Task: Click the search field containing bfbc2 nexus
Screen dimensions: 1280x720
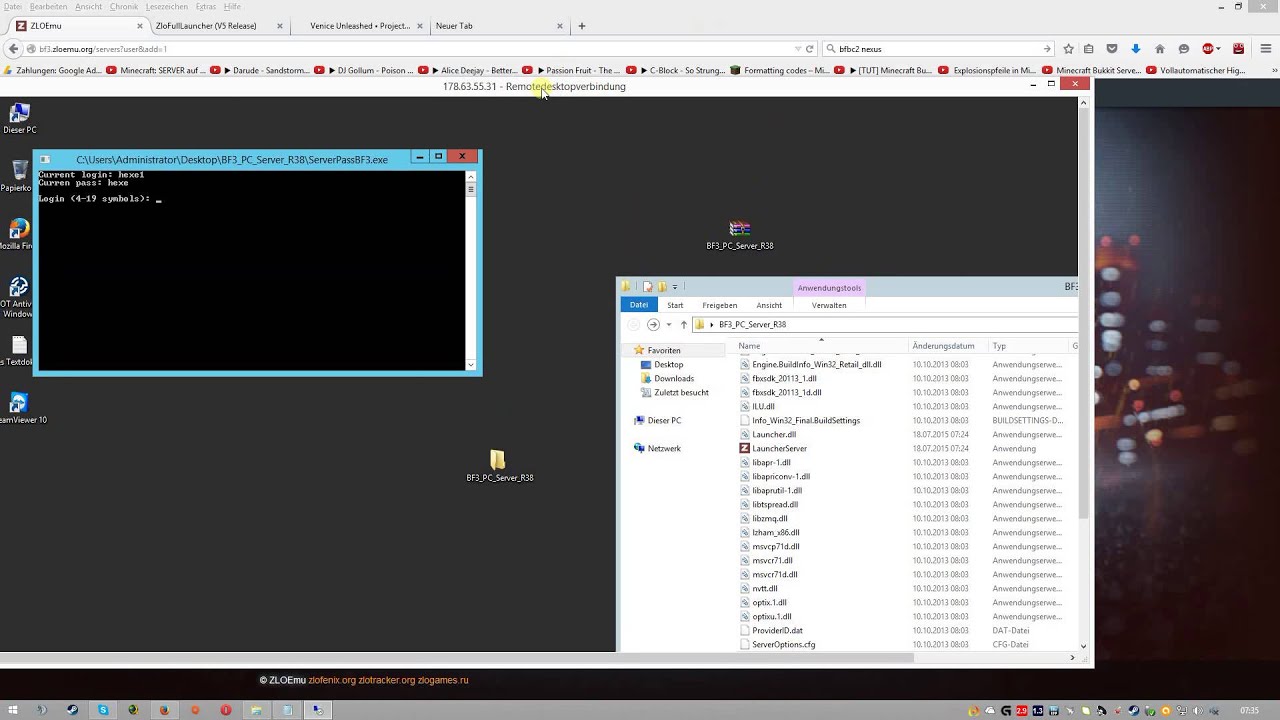Action: click(938, 48)
